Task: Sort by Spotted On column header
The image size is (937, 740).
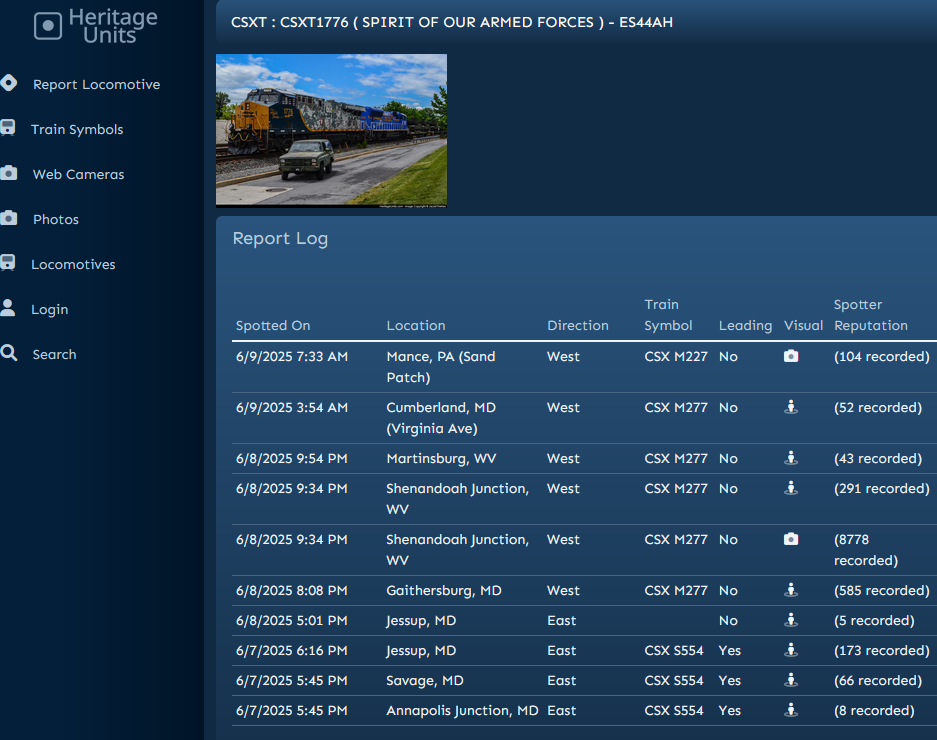Action: coord(272,325)
